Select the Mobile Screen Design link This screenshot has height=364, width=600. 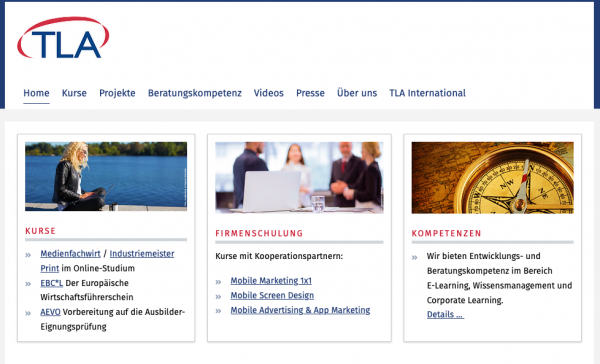[x=272, y=295]
